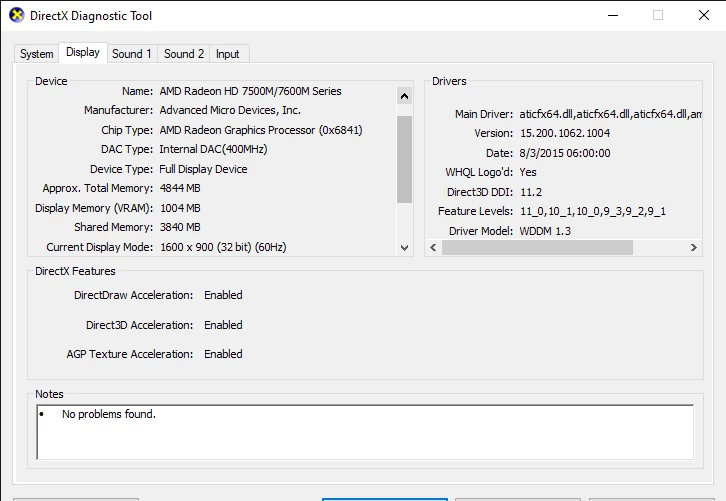Click the 'DirectX Features' group heading
This screenshot has width=726, height=501.
[75, 271]
